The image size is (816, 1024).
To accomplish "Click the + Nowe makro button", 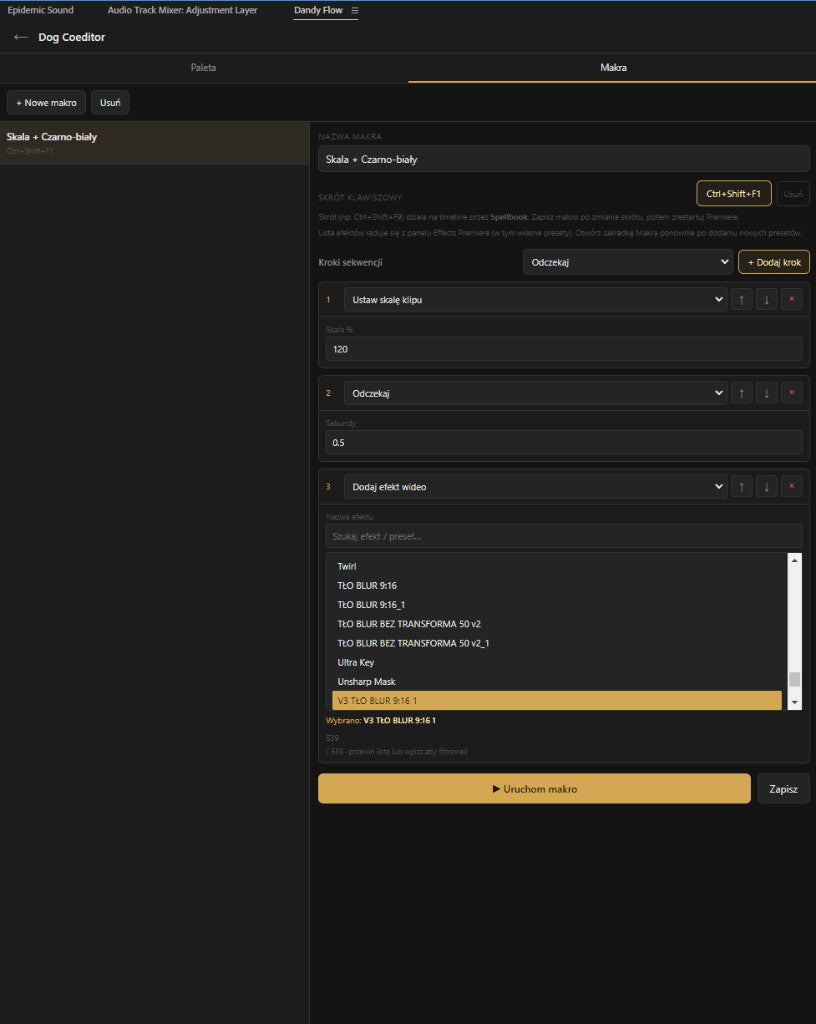I will point(46,103).
